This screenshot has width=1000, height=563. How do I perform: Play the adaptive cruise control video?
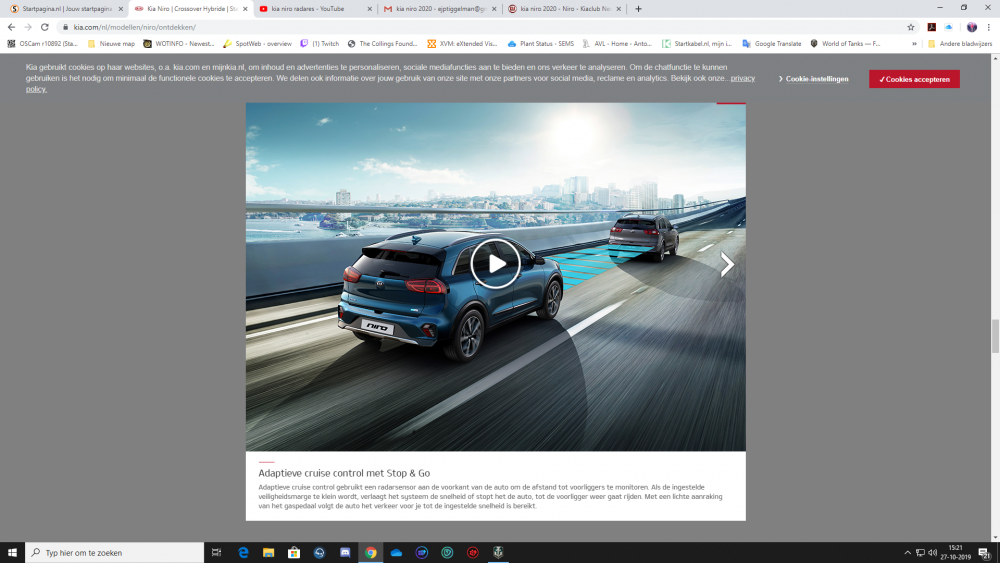pyautogui.click(x=495, y=264)
